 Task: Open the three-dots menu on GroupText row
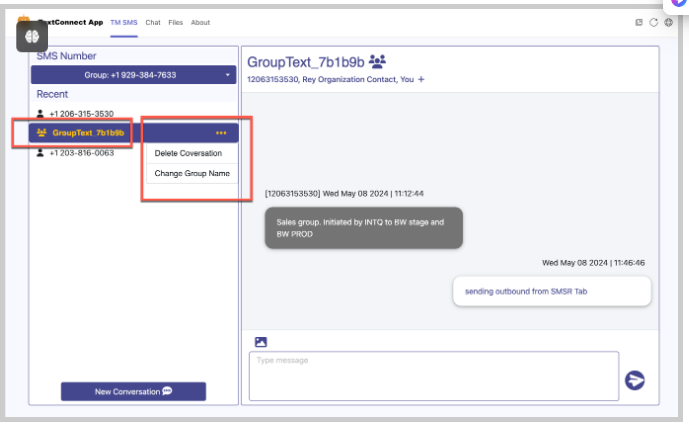pos(220,133)
